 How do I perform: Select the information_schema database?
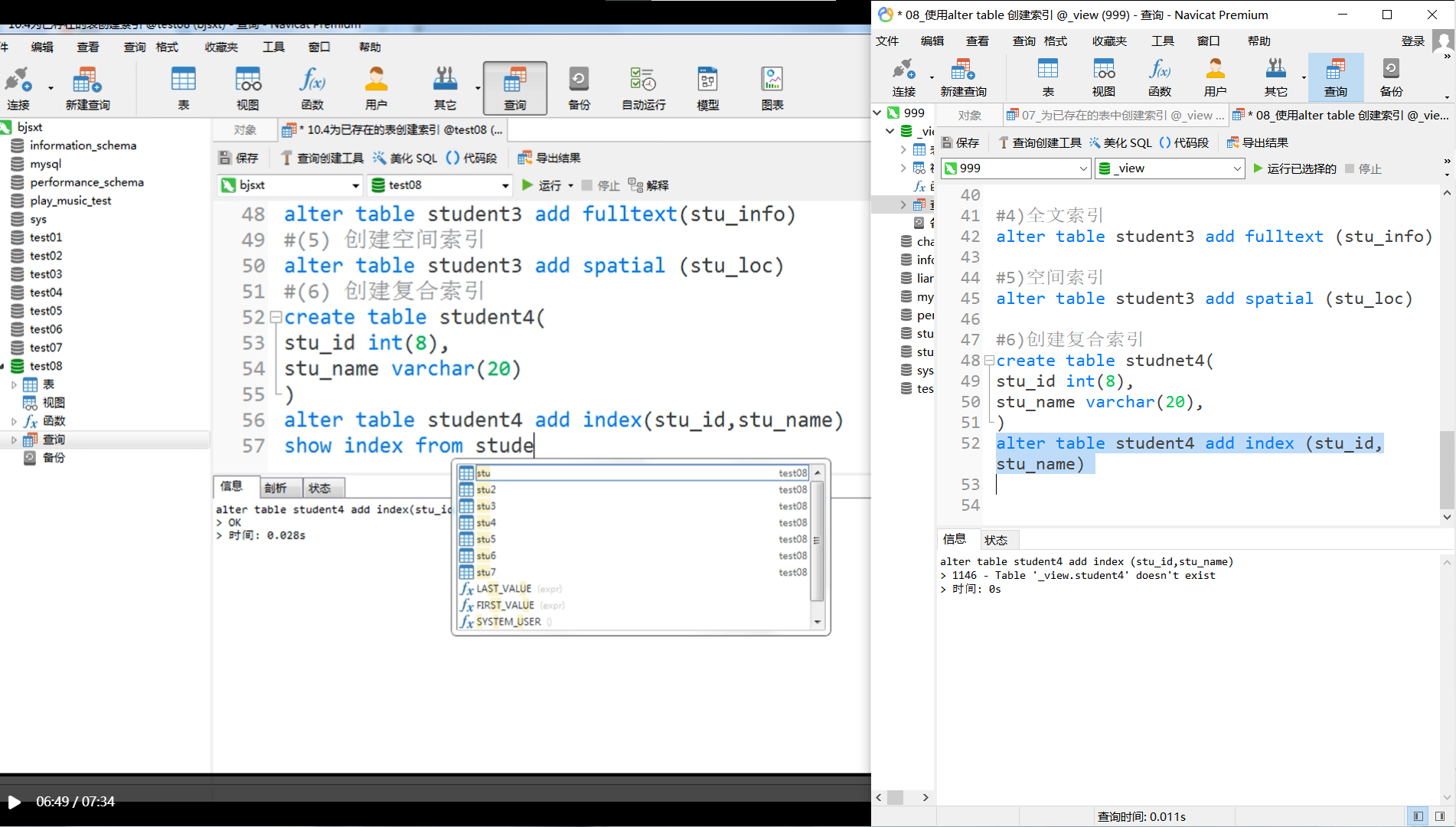(83, 145)
